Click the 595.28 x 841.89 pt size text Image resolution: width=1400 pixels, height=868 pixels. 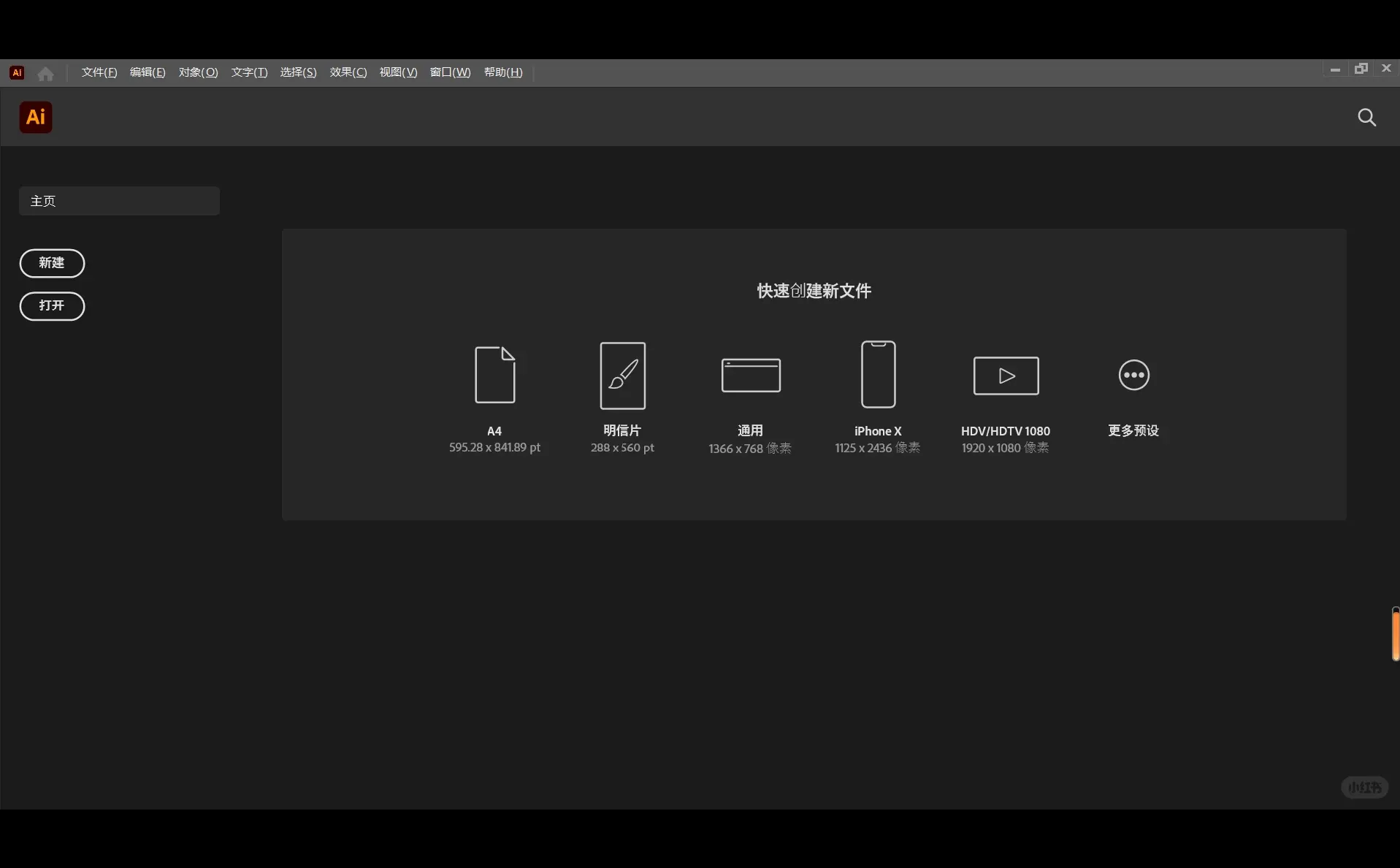(x=494, y=447)
